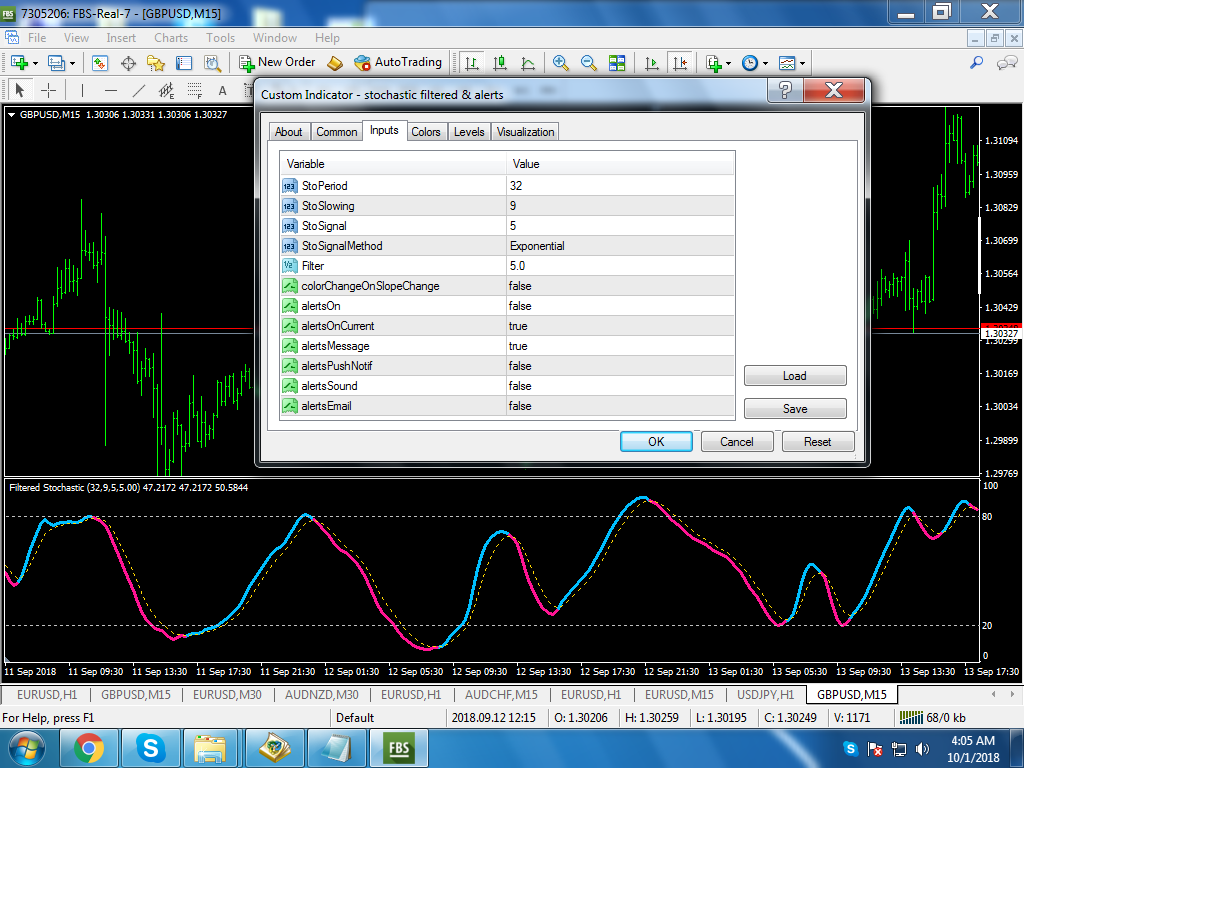Switch to the Colors tab

[x=426, y=132]
